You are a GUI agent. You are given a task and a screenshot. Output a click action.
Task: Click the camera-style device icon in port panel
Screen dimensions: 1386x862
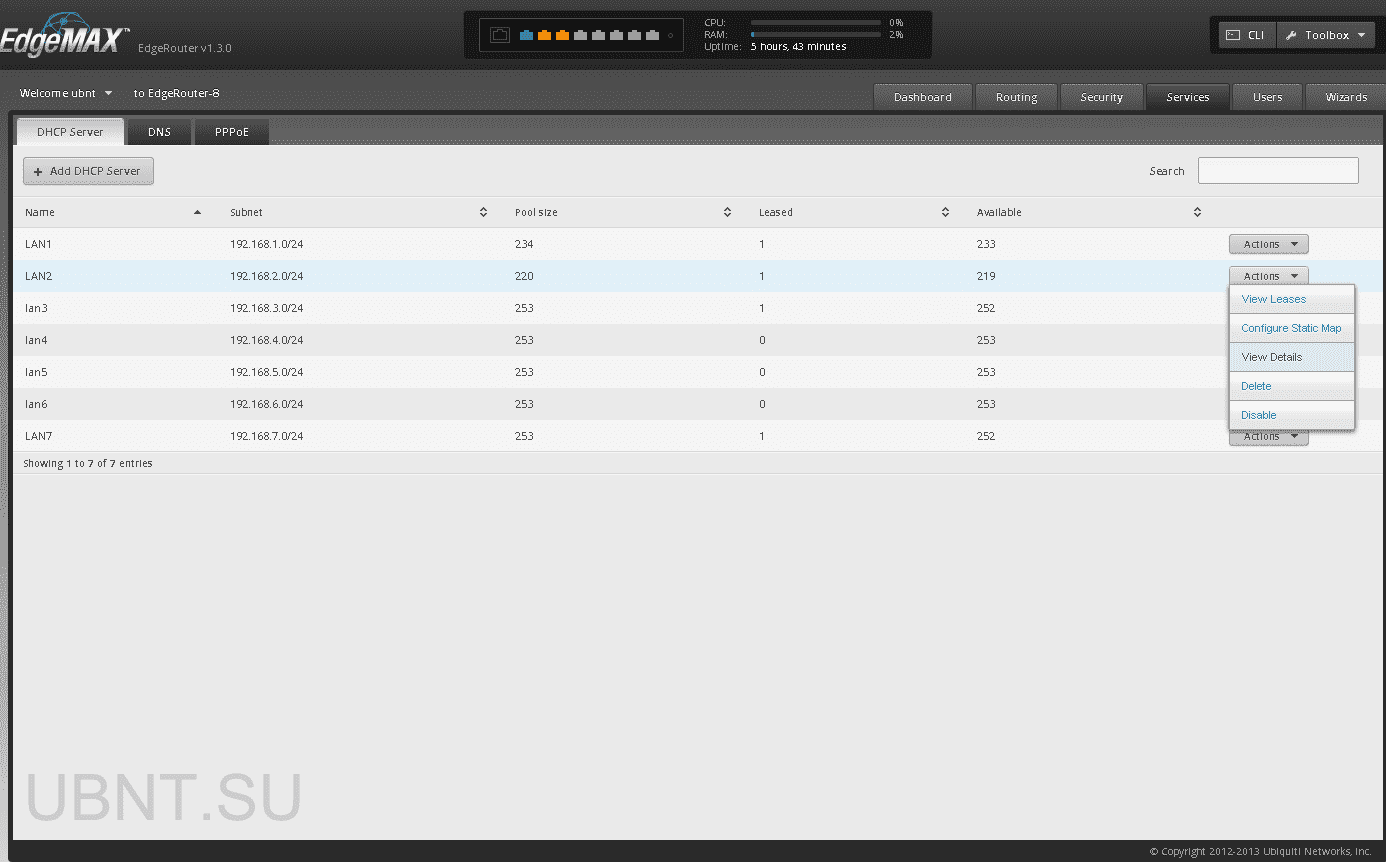click(500, 33)
